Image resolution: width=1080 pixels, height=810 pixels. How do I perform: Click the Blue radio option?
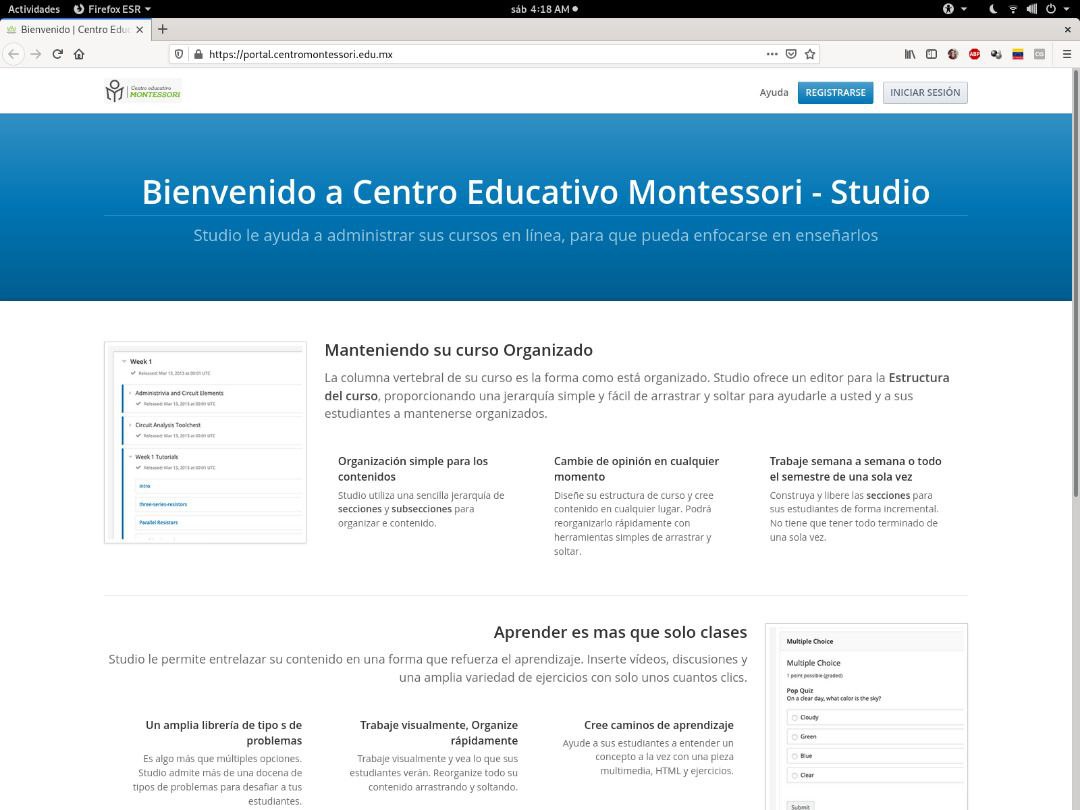pyautogui.click(x=794, y=756)
